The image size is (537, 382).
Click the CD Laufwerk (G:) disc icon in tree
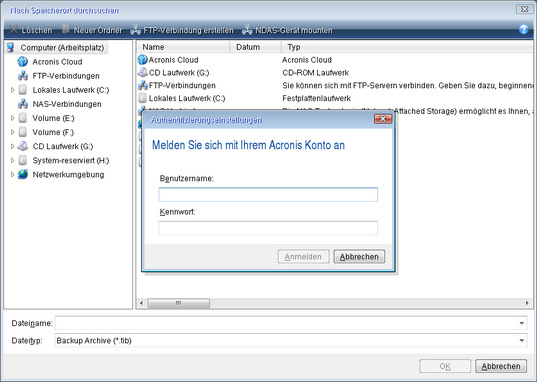tap(23, 146)
